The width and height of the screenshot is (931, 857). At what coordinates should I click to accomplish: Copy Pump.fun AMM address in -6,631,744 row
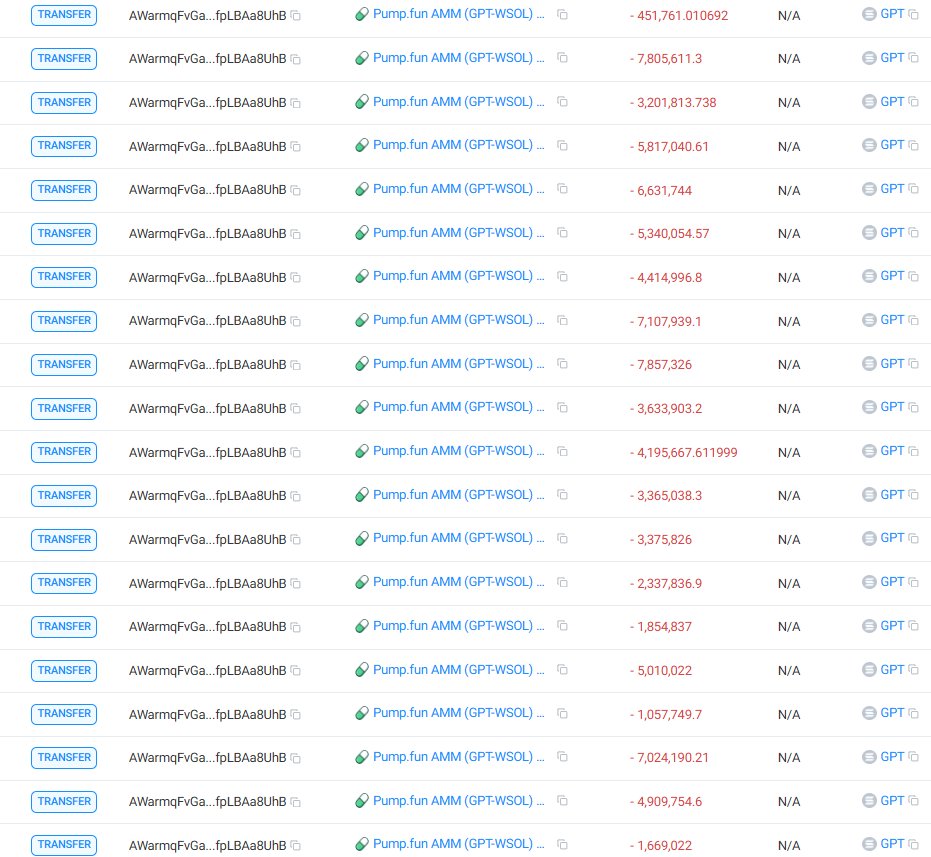562,189
